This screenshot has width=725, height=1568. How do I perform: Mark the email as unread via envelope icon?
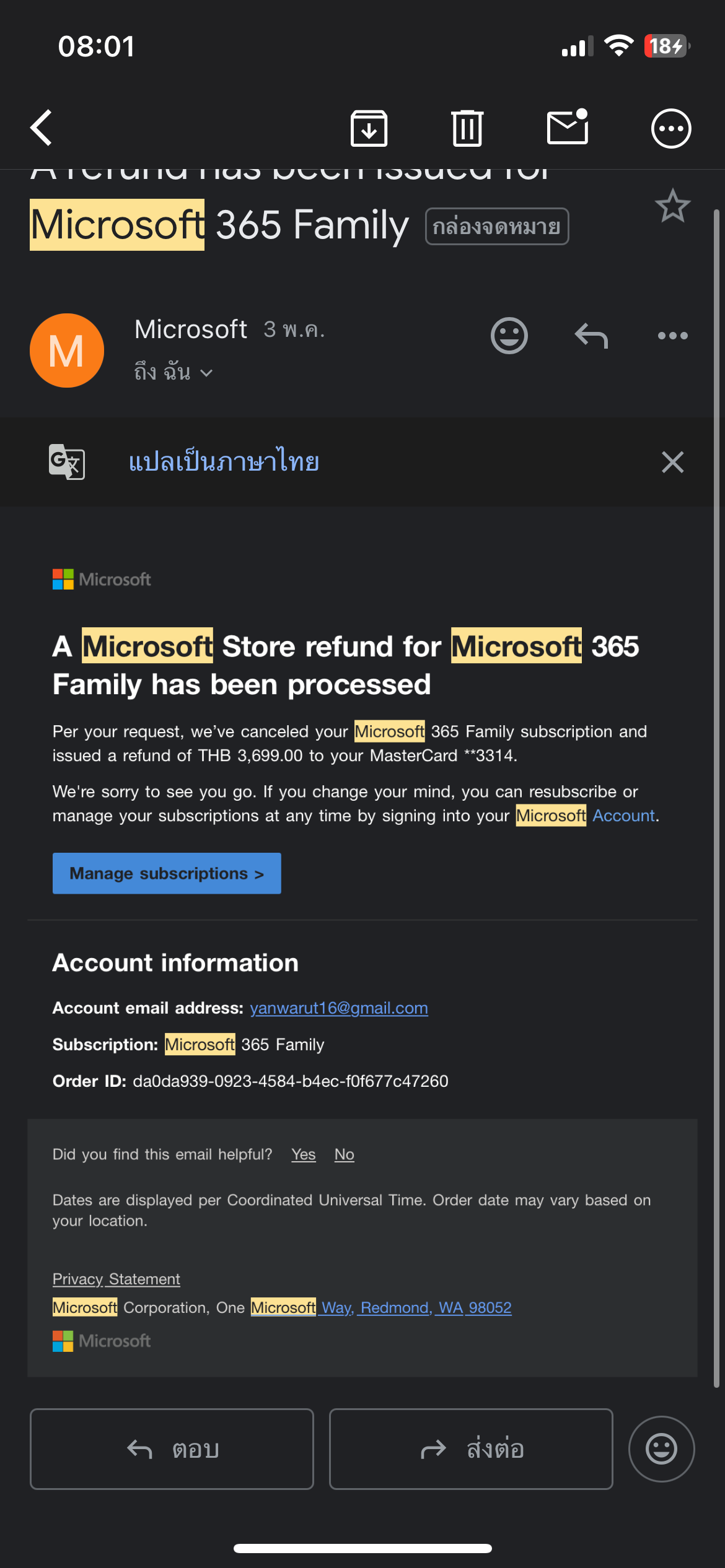point(568,127)
